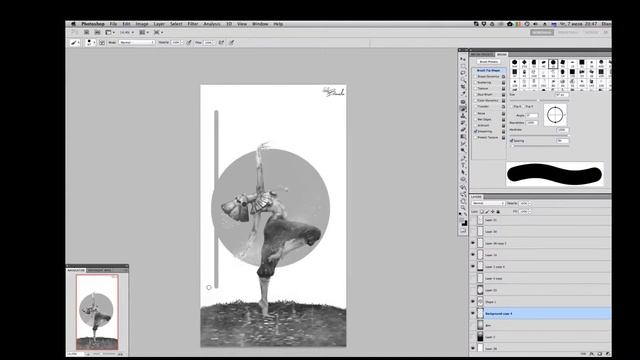Open the Screen Mode dropdown
This screenshot has width=640, height=360.
tap(158, 32)
